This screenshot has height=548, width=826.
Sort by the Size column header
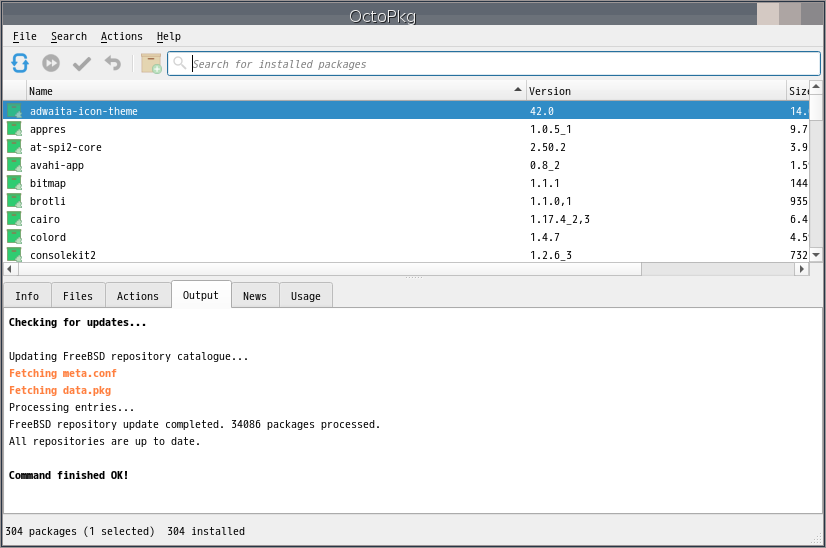798,91
